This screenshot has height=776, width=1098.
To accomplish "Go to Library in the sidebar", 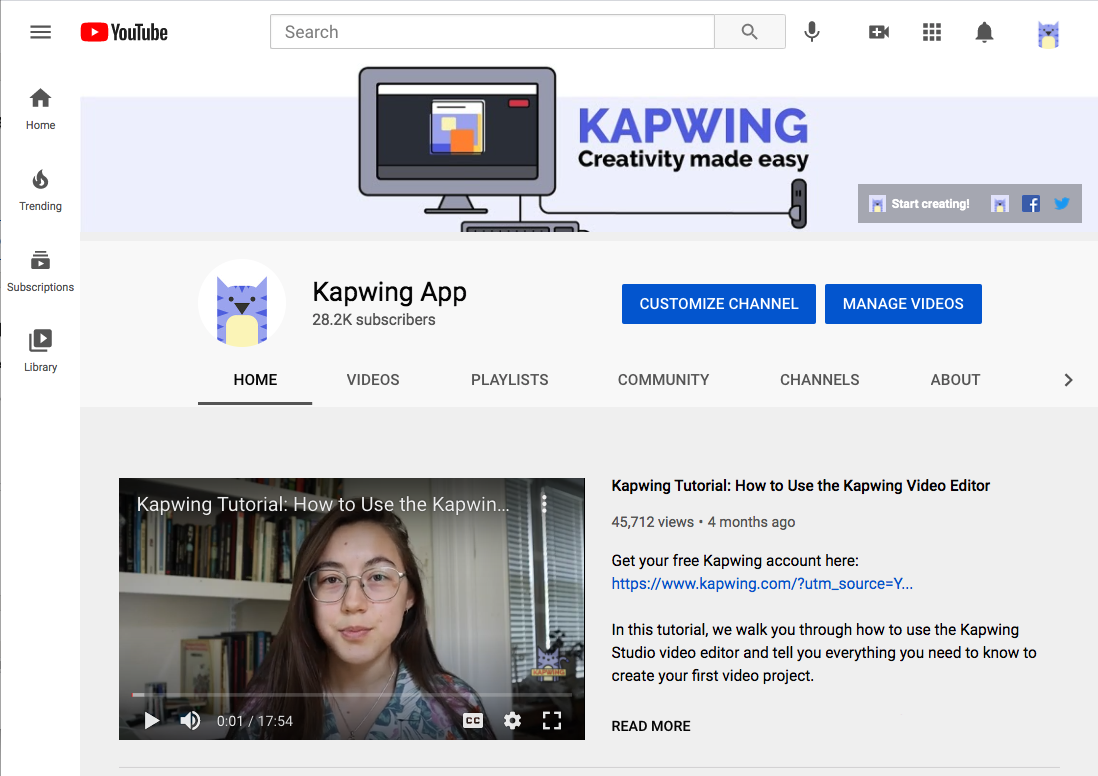I will [40, 350].
